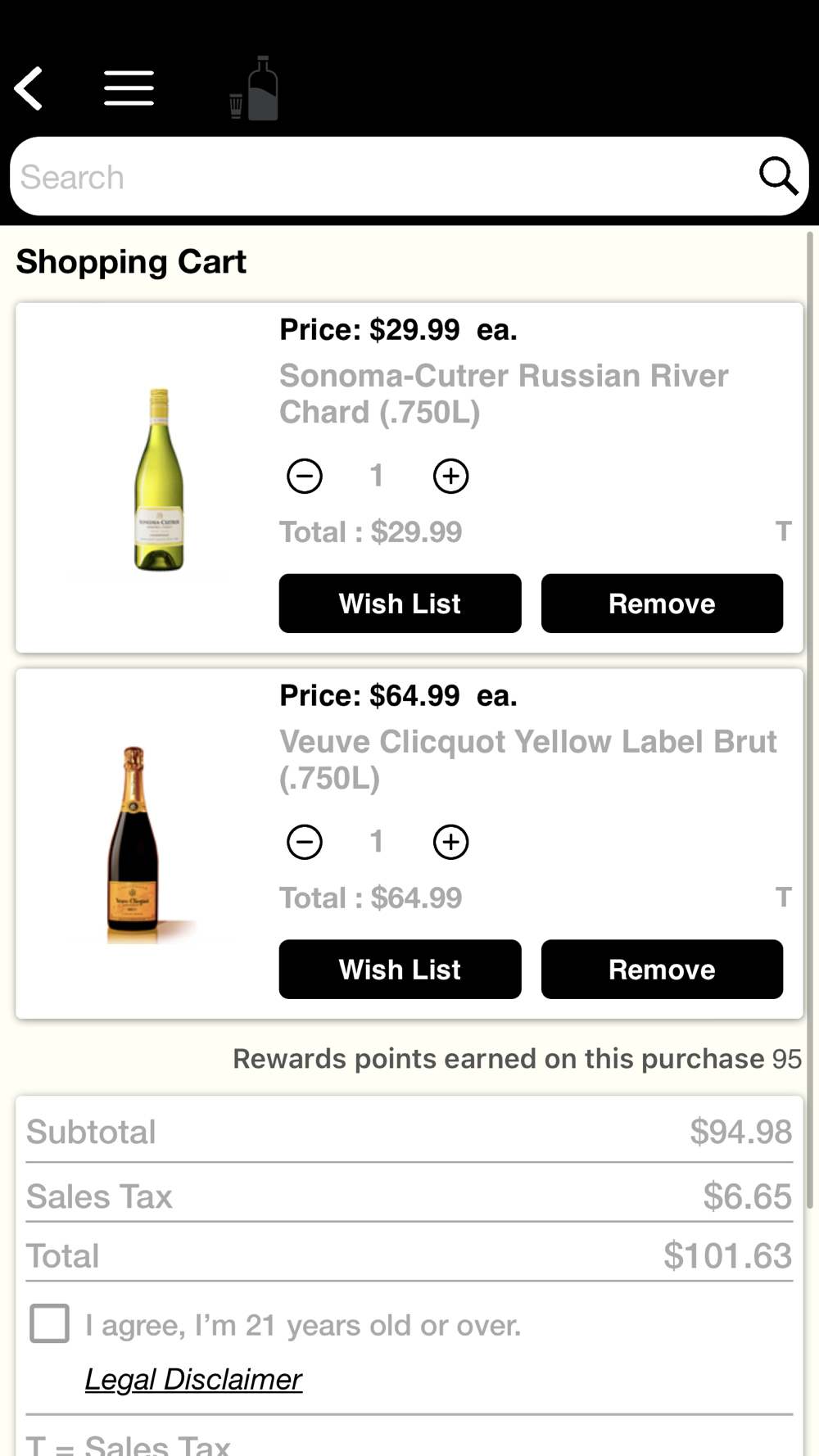This screenshot has width=819, height=1456.
Task: Open Sonoma-Cutrer Russian River Chard product title
Action: point(503,394)
